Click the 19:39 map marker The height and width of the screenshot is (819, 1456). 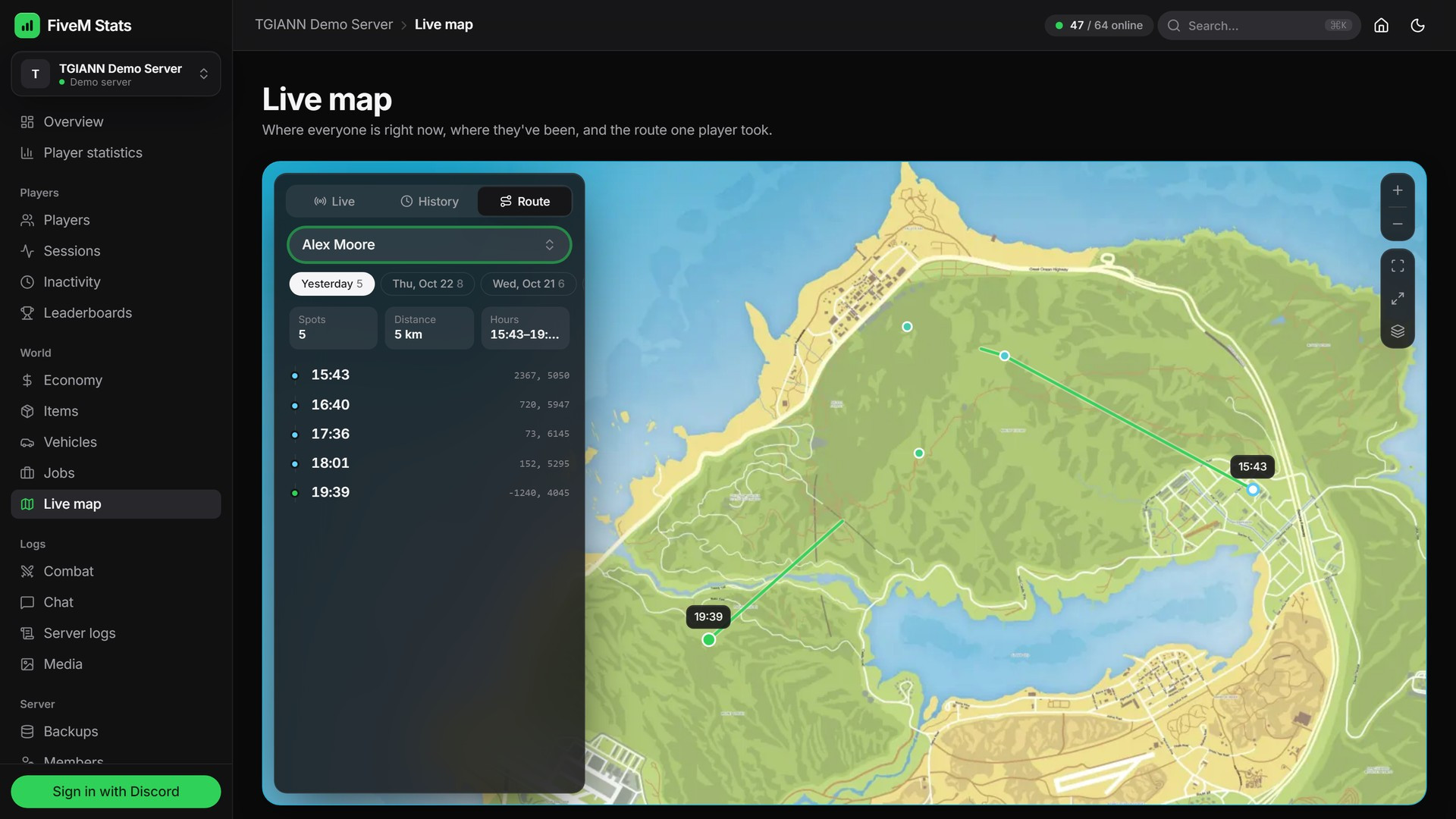[x=708, y=640]
